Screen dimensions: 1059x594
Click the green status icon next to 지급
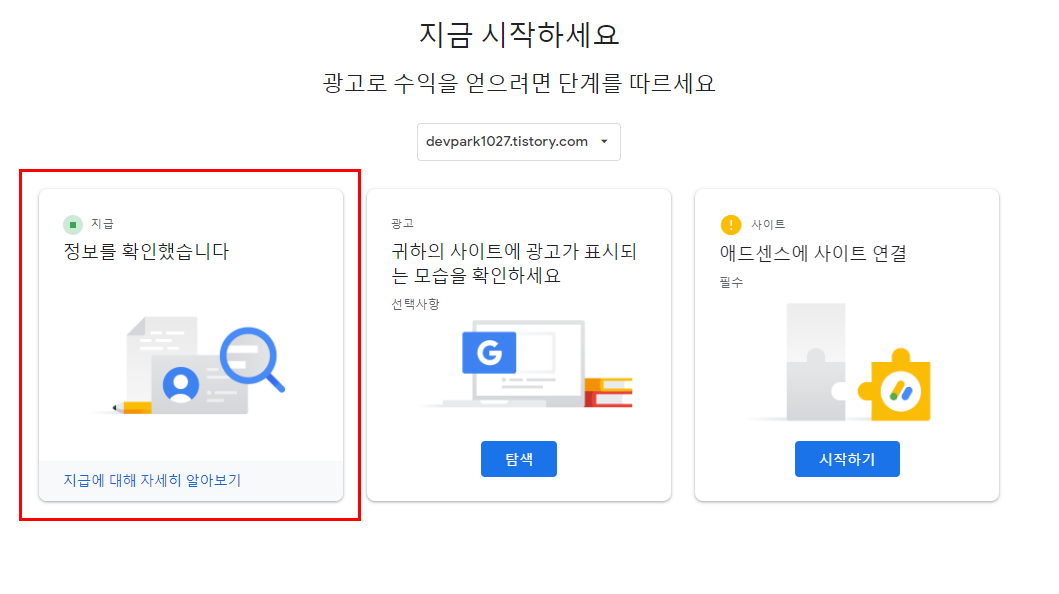coord(73,224)
